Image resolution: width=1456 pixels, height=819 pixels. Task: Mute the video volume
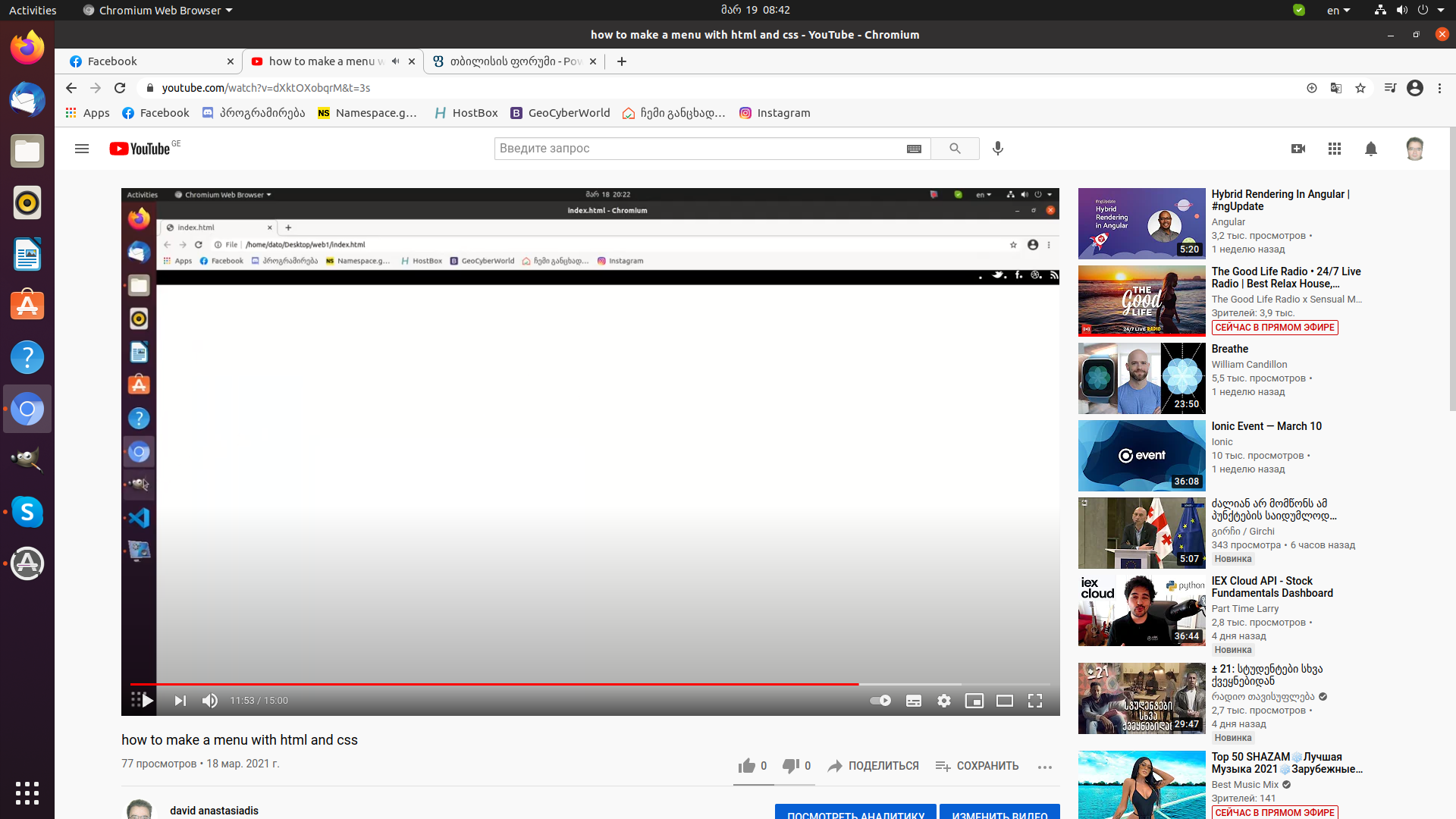click(210, 701)
